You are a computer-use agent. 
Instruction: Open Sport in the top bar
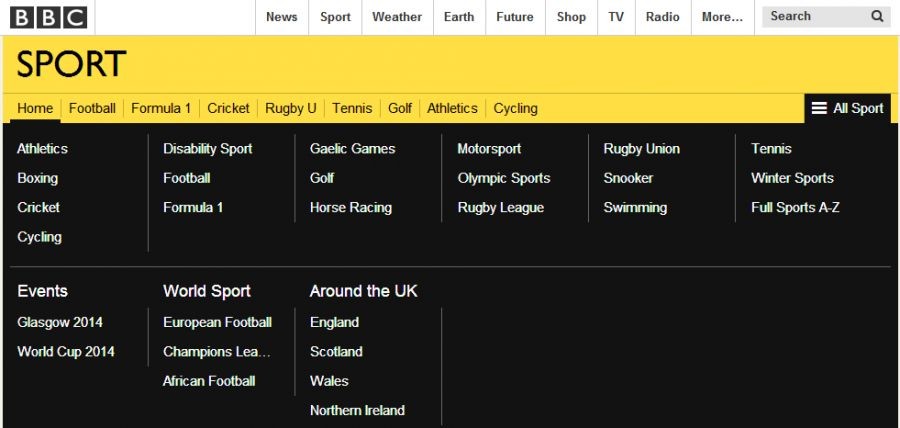[x=335, y=17]
